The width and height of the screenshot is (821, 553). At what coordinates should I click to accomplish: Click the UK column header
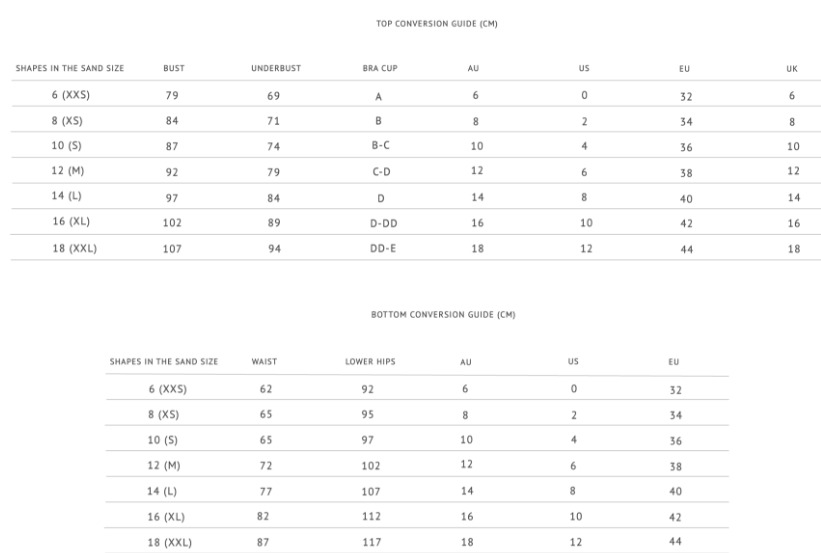(x=792, y=69)
